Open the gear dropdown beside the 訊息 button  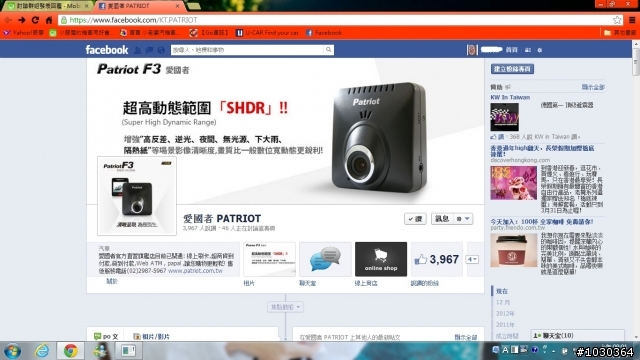click(x=463, y=219)
